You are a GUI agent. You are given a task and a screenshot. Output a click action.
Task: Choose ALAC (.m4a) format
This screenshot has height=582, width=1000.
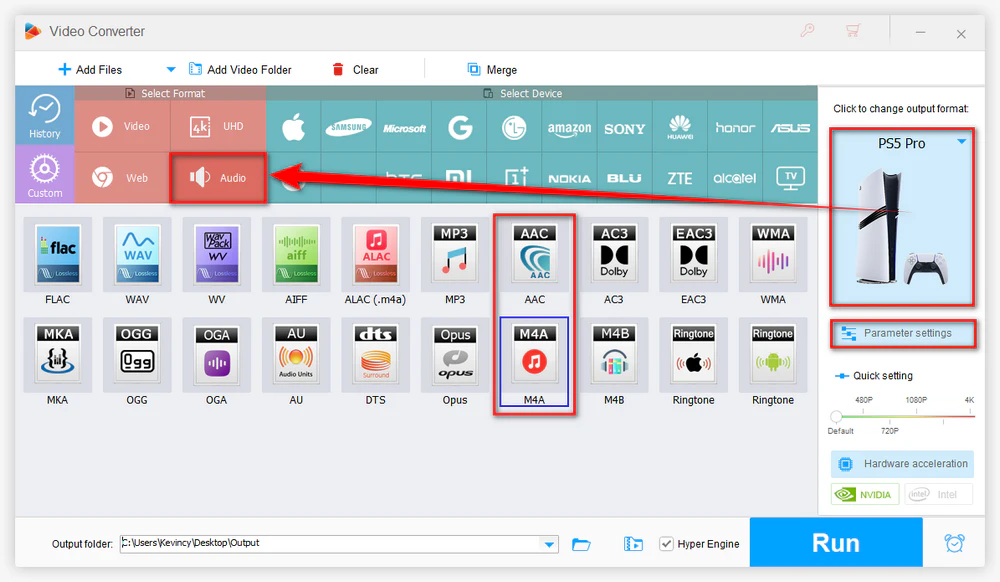click(x=376, y=255)
